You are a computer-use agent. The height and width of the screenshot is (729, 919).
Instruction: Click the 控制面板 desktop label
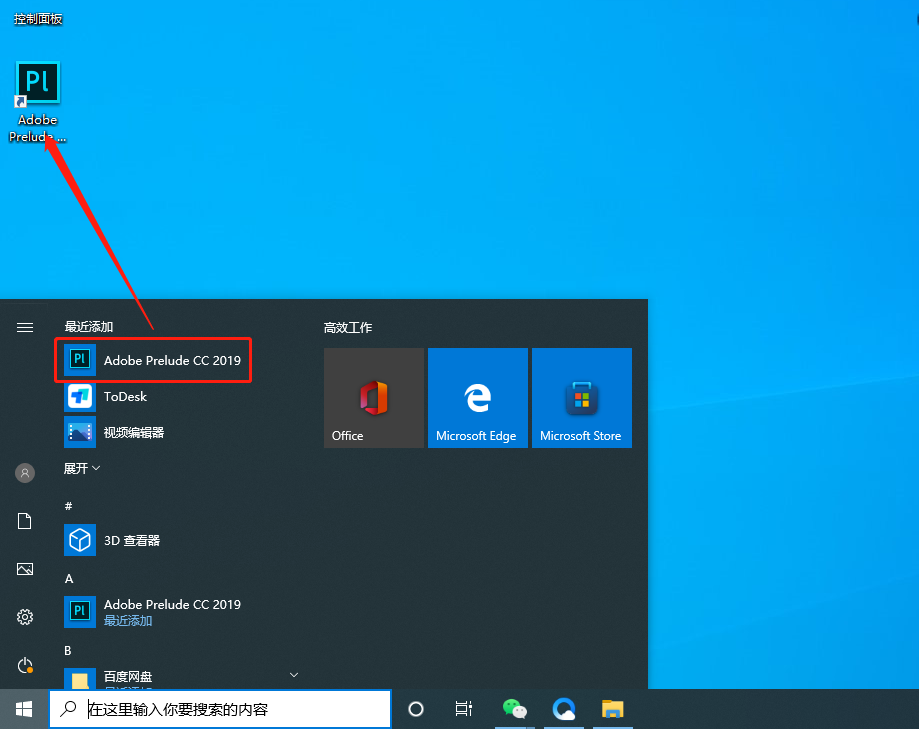click(x=38, y=19)
